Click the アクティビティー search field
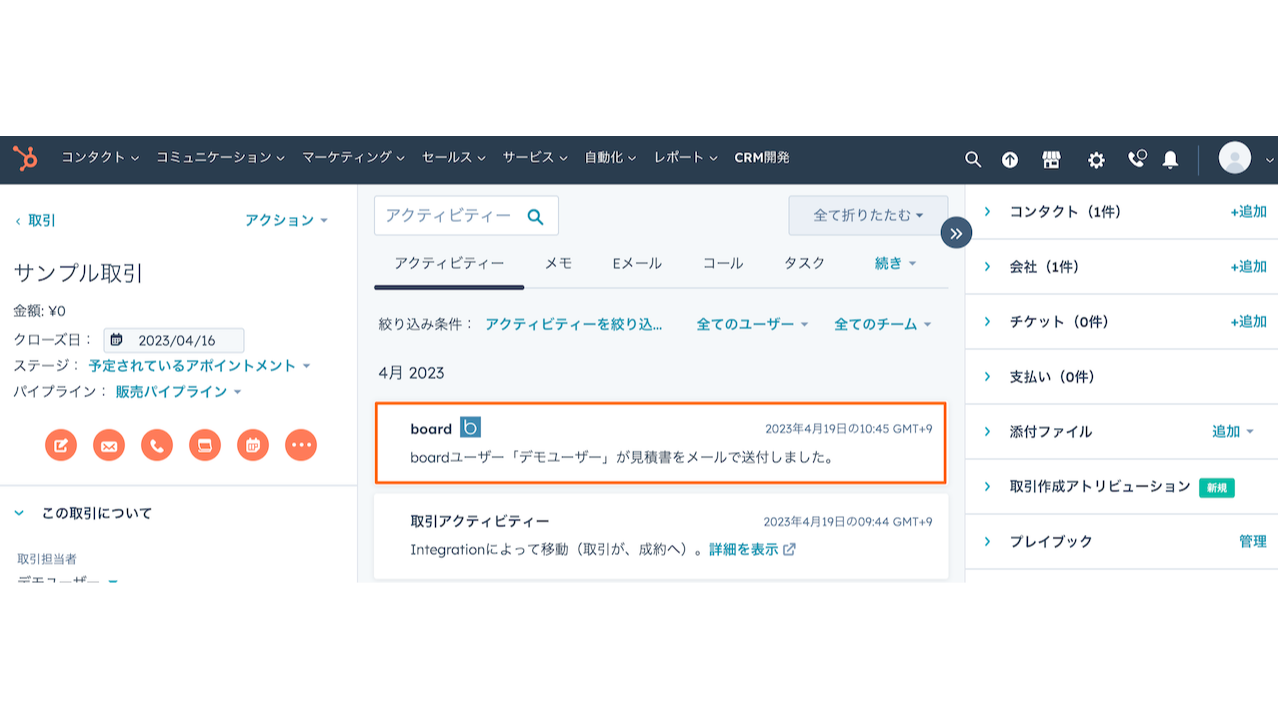Screen dimensions: 1278x719 pyautogui.click(x=454, y=216)
